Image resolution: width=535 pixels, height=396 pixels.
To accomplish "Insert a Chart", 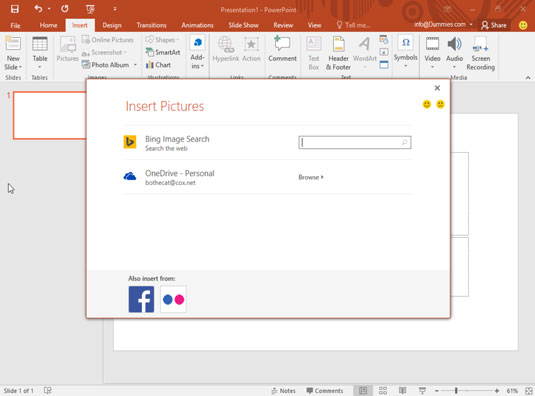I will pyautogui.click(x=158, y=65).
